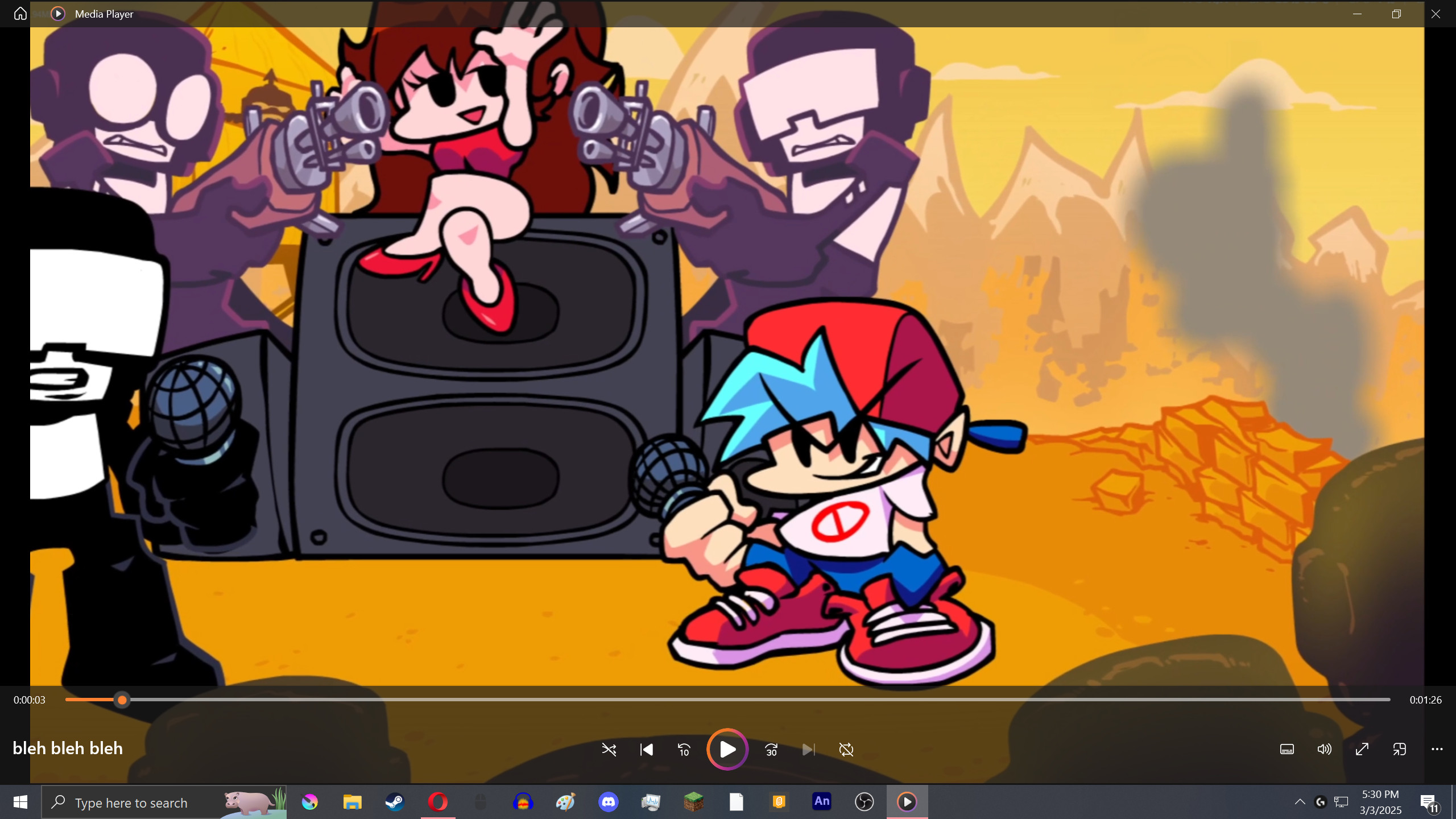
Task: Open Minecraft from the taskbar
Action: 694,802
